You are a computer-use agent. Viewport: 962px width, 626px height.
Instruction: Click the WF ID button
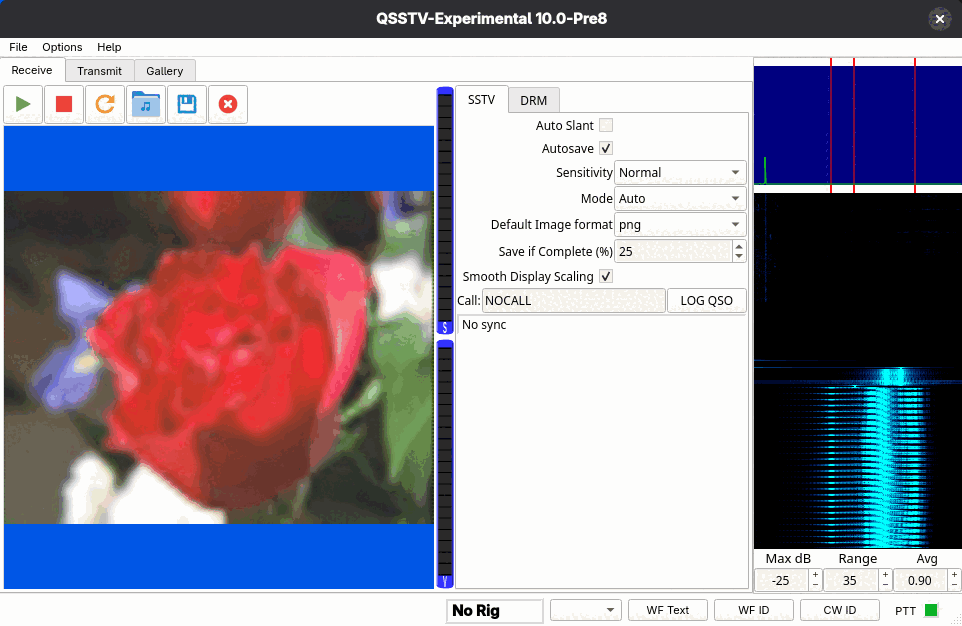click(x=753, y=610)
